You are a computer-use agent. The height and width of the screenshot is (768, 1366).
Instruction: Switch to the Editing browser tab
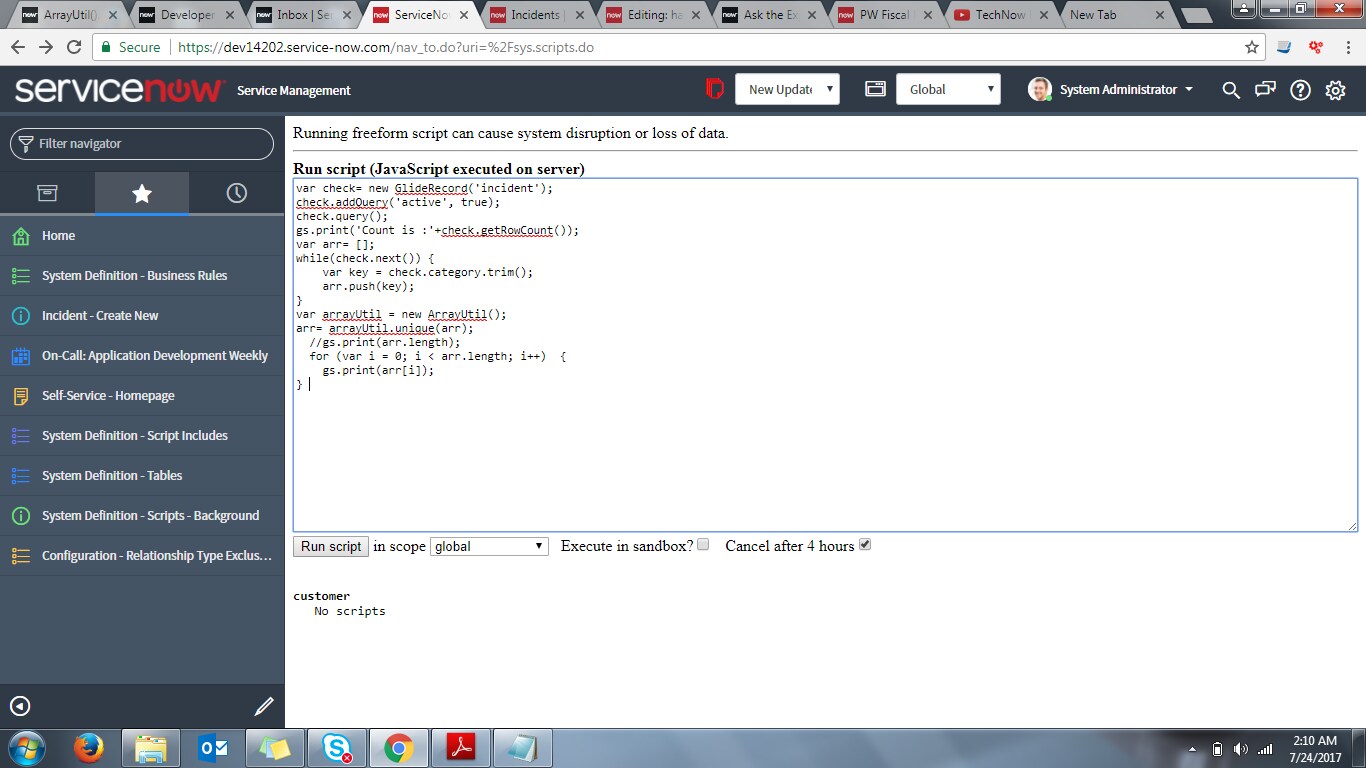coord(655,15)
